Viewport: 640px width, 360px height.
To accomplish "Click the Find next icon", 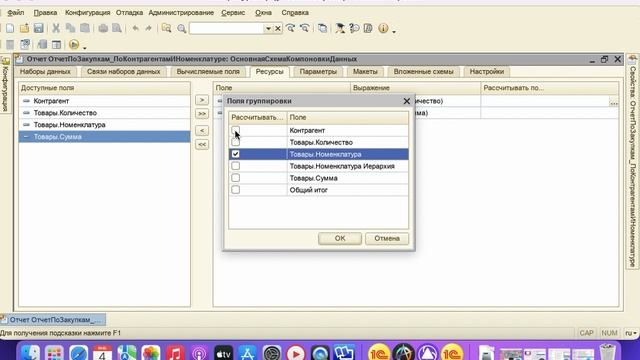I will point(290,28).
